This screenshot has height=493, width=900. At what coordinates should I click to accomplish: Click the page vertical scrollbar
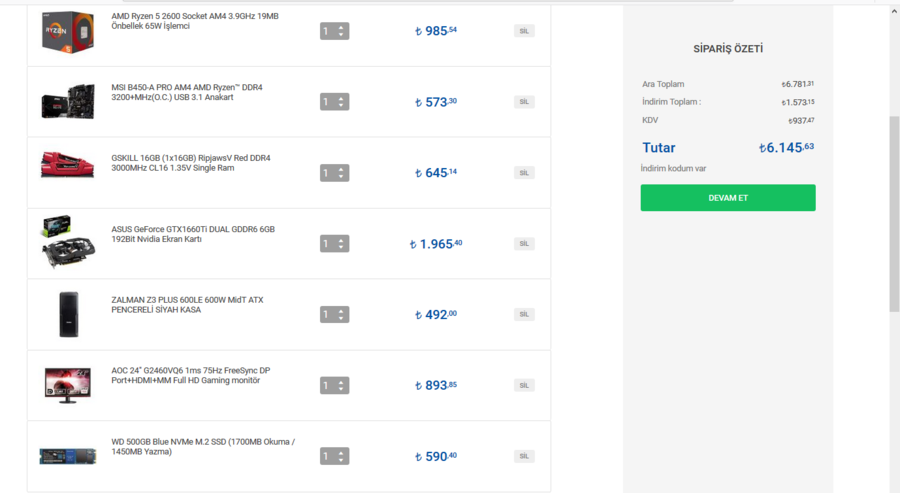pyautogui.click(x=894, y=210)
